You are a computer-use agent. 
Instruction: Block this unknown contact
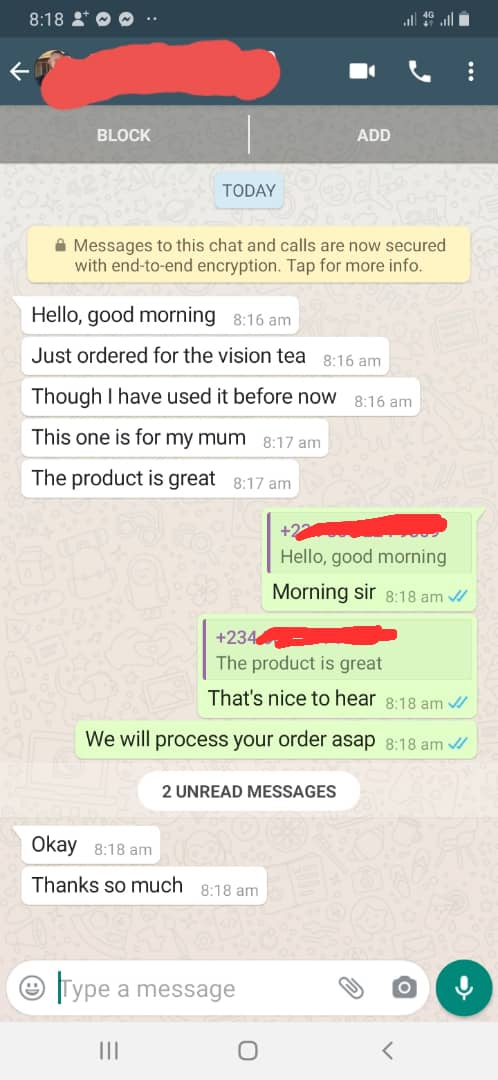pyautogui.click(x=124, y=135)
